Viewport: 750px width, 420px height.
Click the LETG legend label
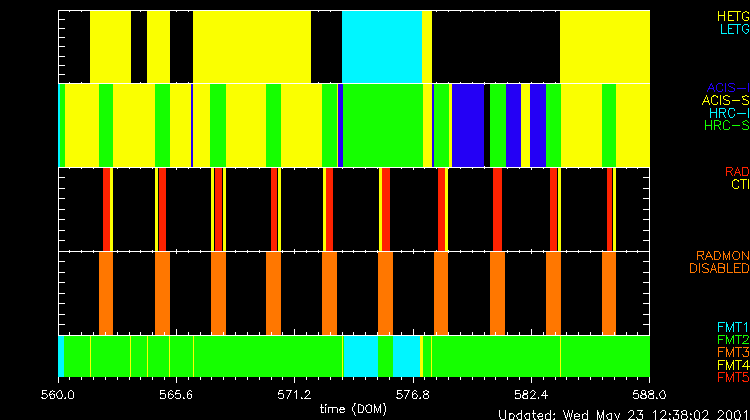(x=731, y=30)
